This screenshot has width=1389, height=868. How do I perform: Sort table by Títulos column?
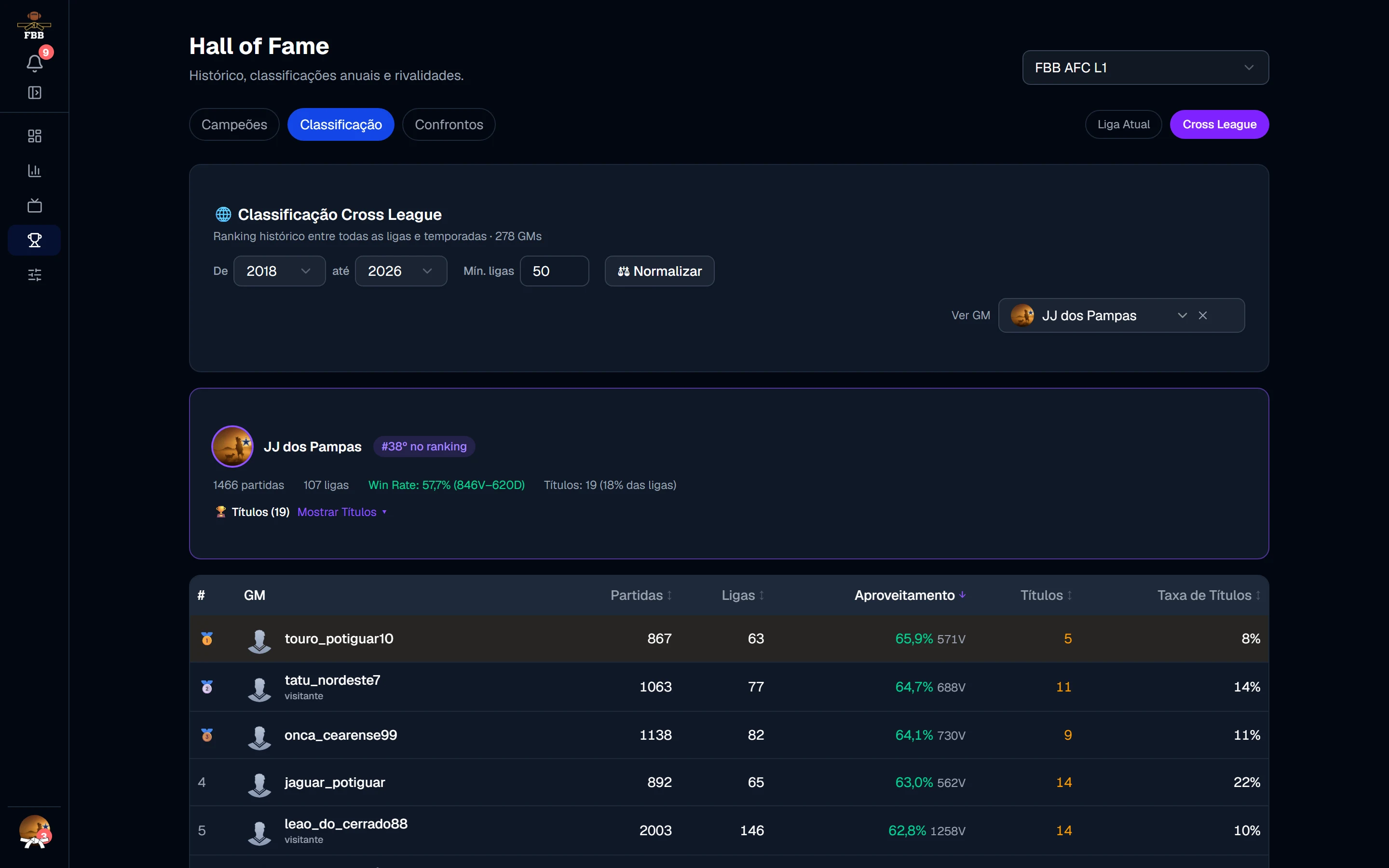(x=1046, y=596)
